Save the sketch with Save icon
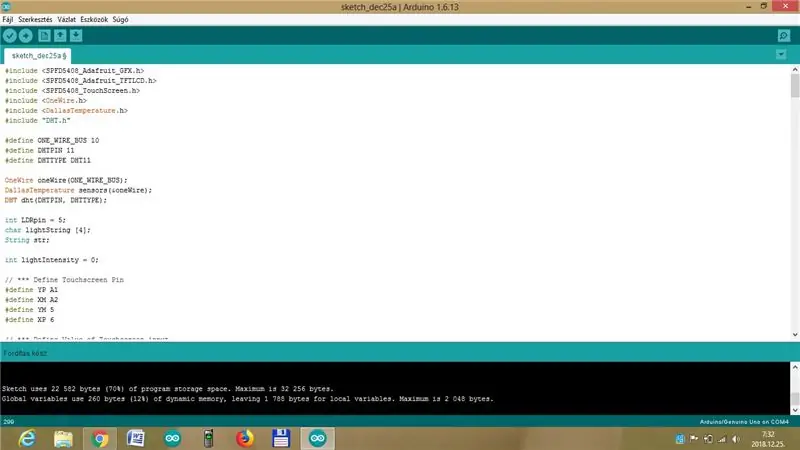The height and width of the screenshot is (450, 800). click(x=76, y=36)
